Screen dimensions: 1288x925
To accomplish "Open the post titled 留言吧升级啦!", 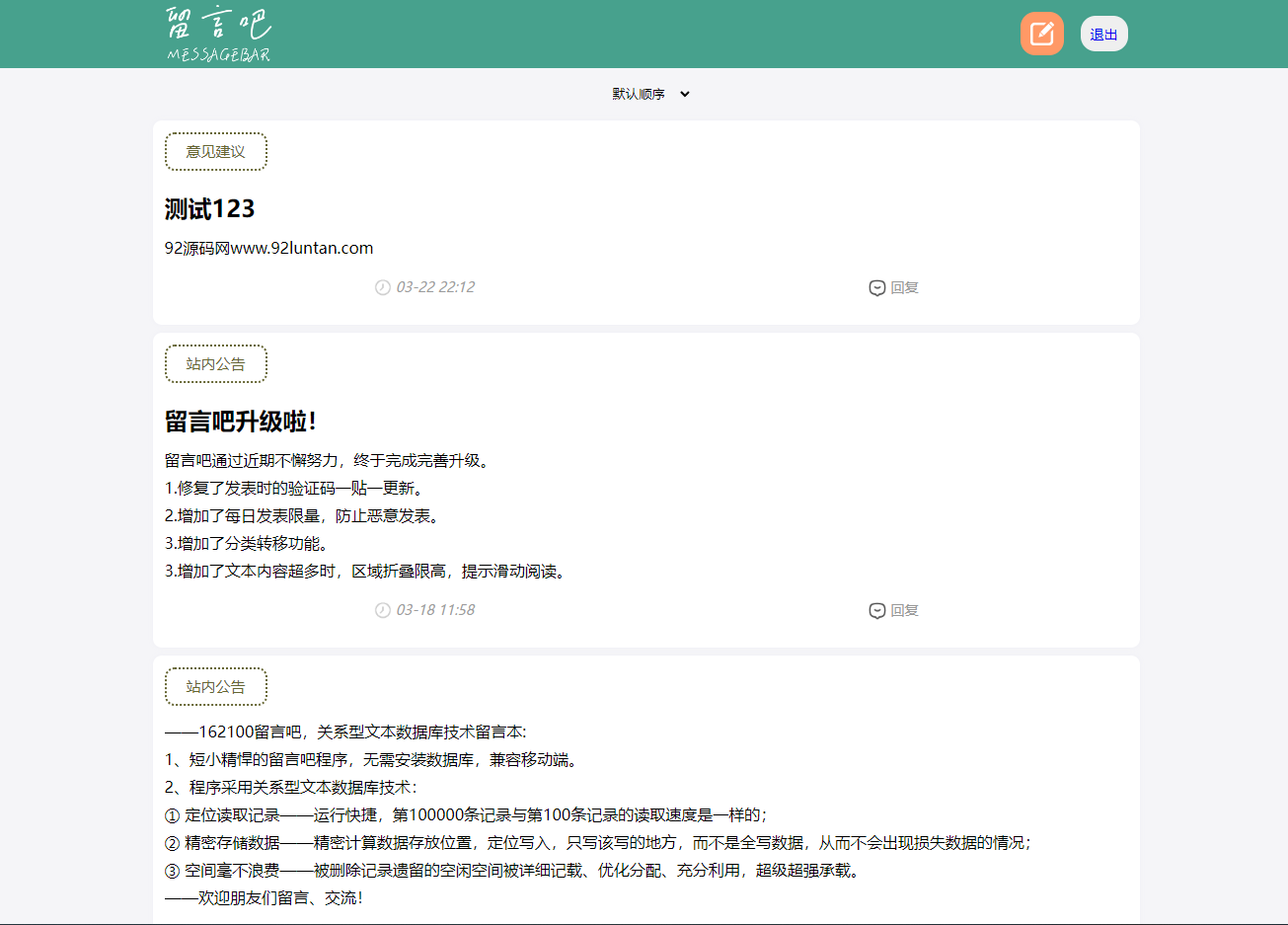I will [240, 422].
